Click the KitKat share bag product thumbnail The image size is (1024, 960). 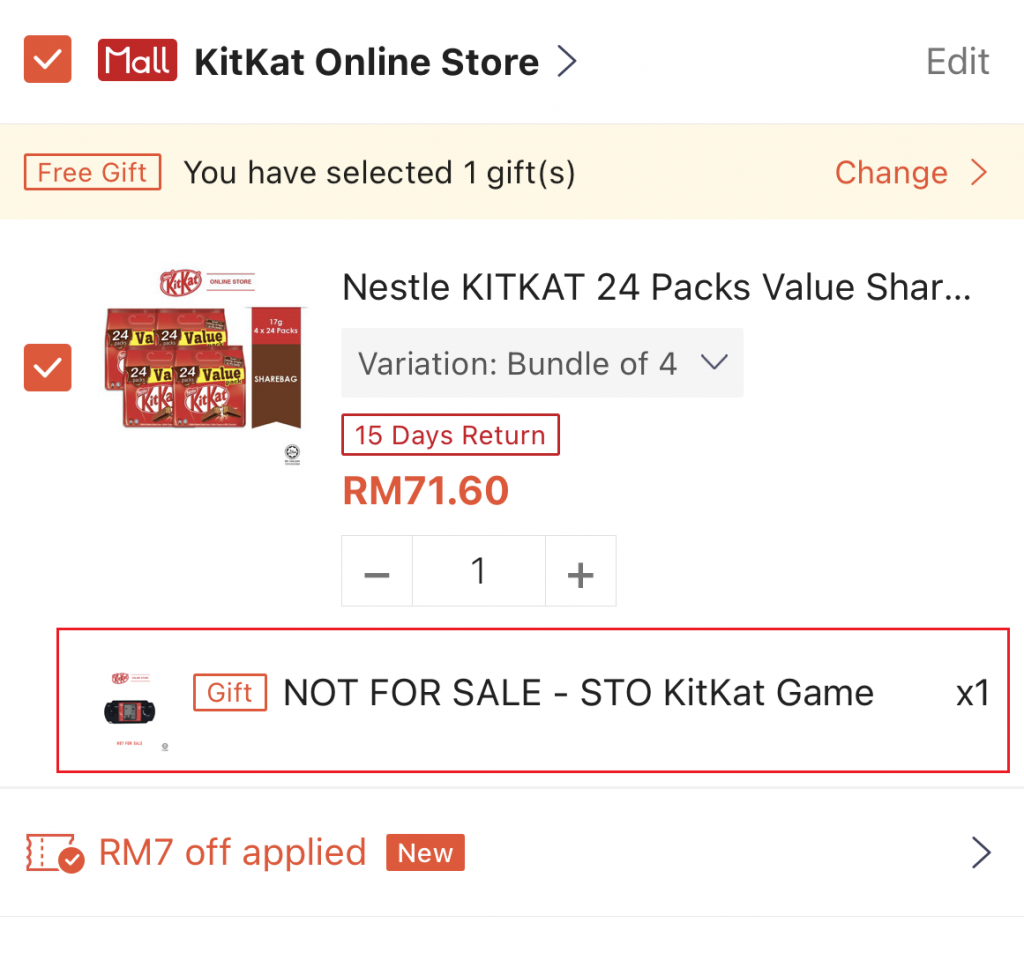205,367
